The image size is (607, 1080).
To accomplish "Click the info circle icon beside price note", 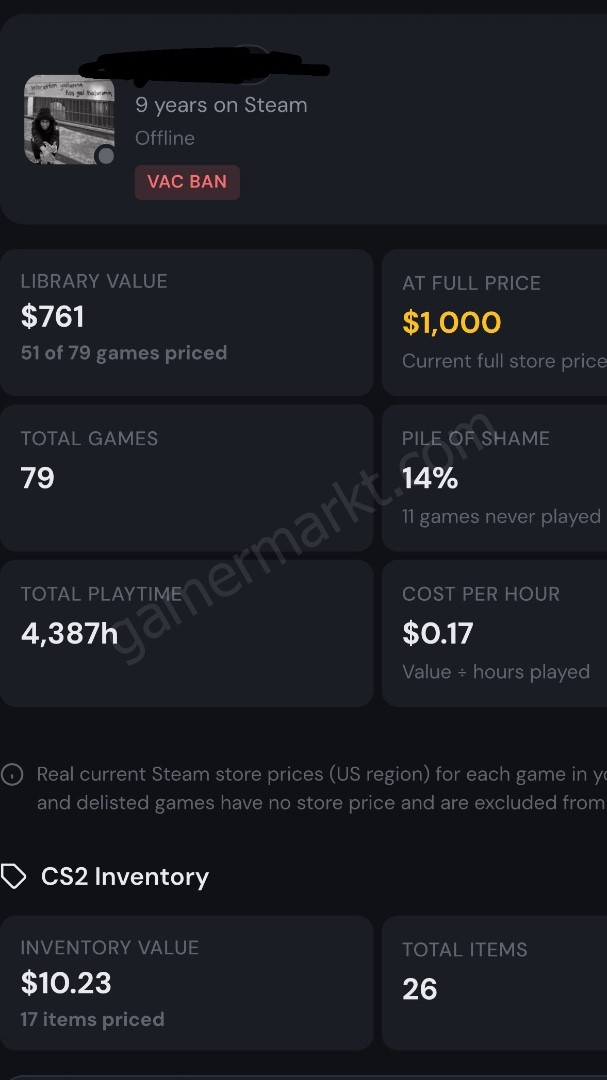I will tap(12, 775).
